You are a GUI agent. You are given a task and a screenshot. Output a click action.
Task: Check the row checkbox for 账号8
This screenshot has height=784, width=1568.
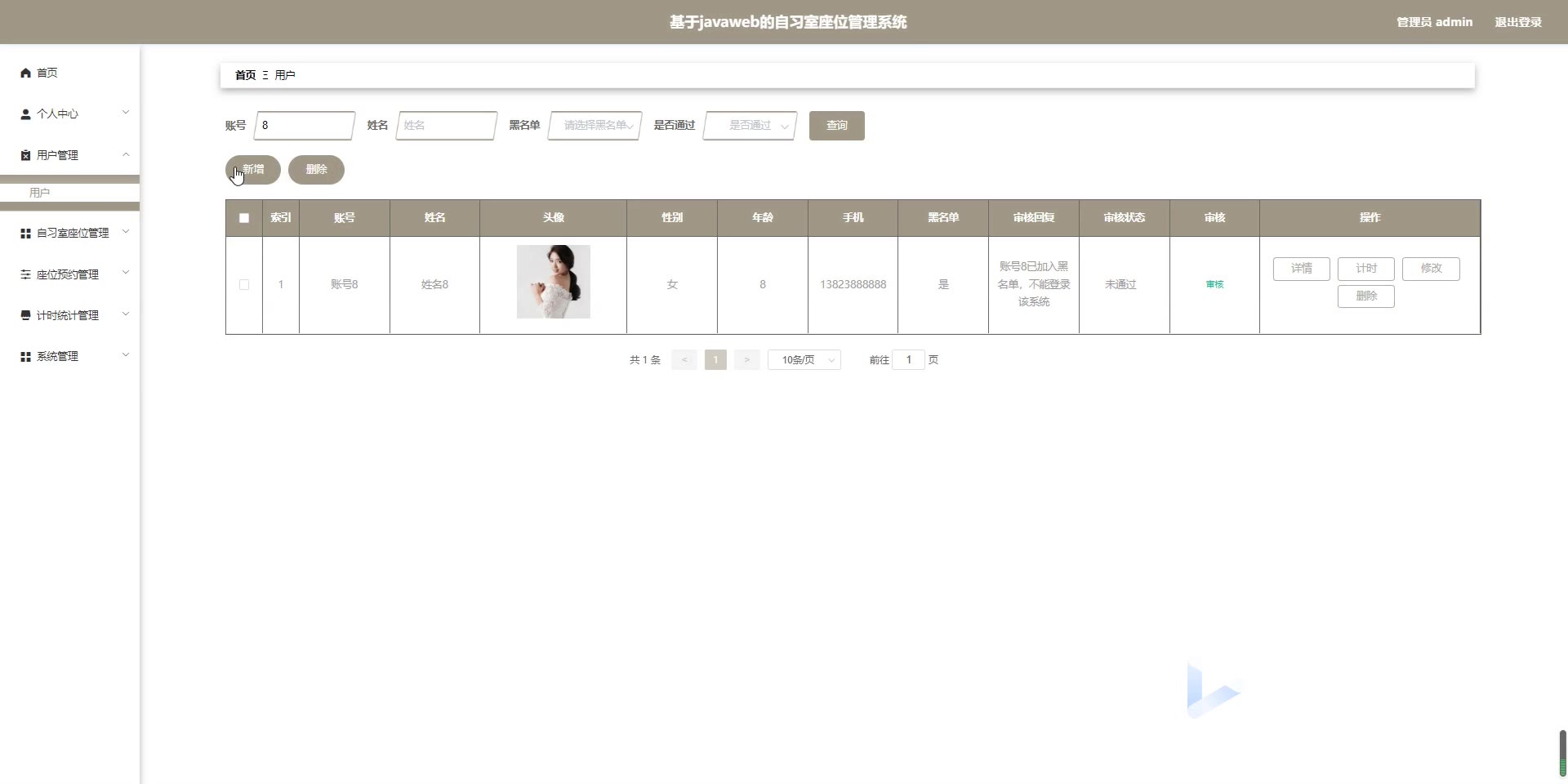click(244, 285)
